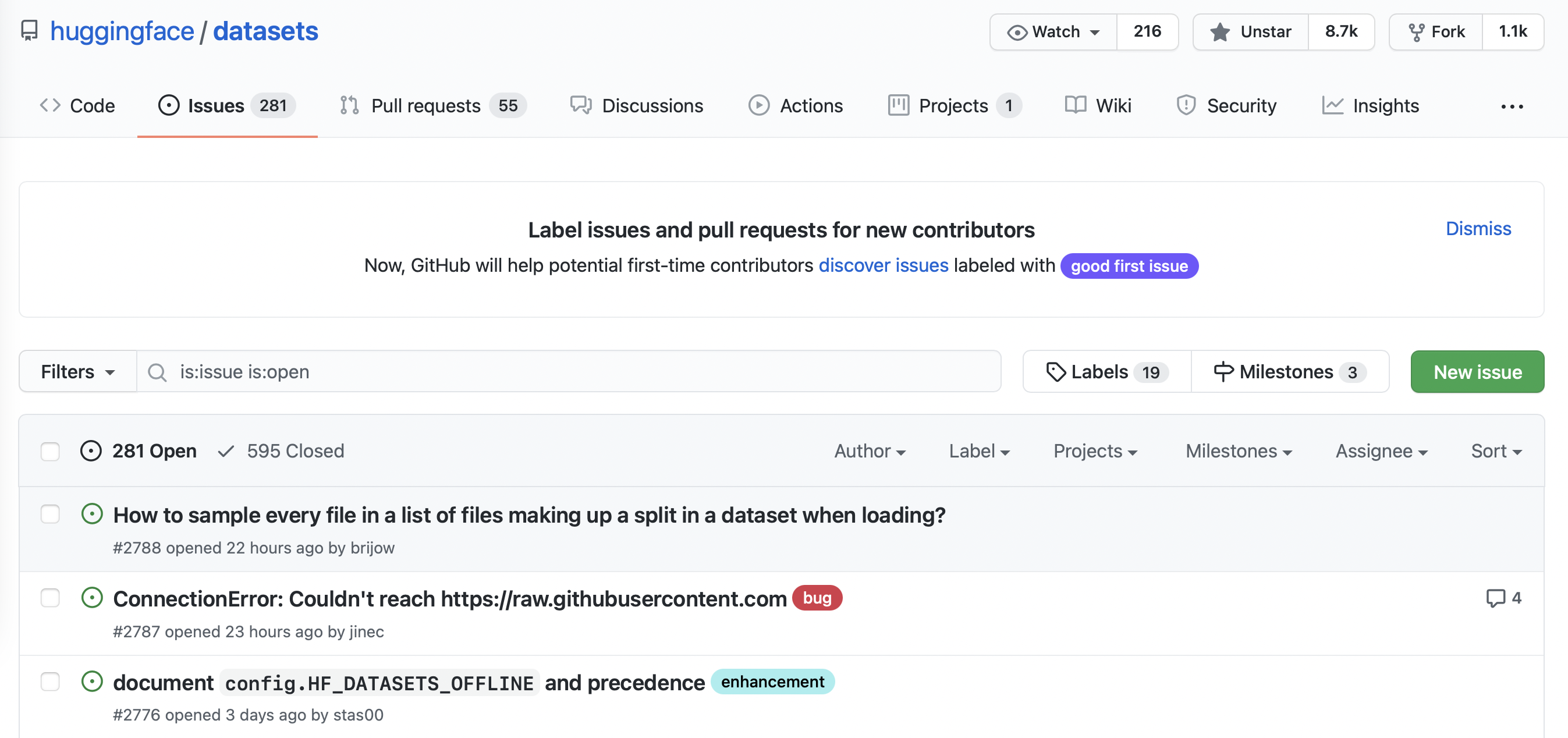
Task: Click the discover issues link
Action: (883, 265)
